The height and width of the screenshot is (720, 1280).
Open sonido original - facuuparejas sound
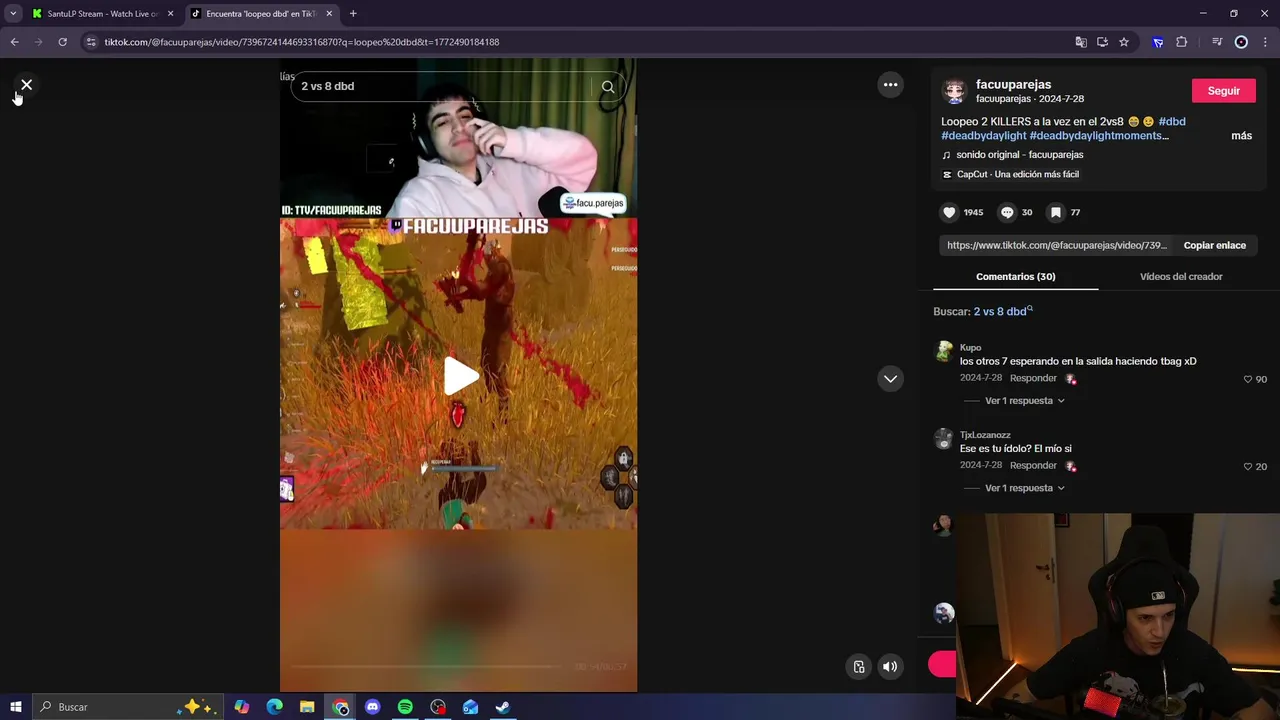1019,155
